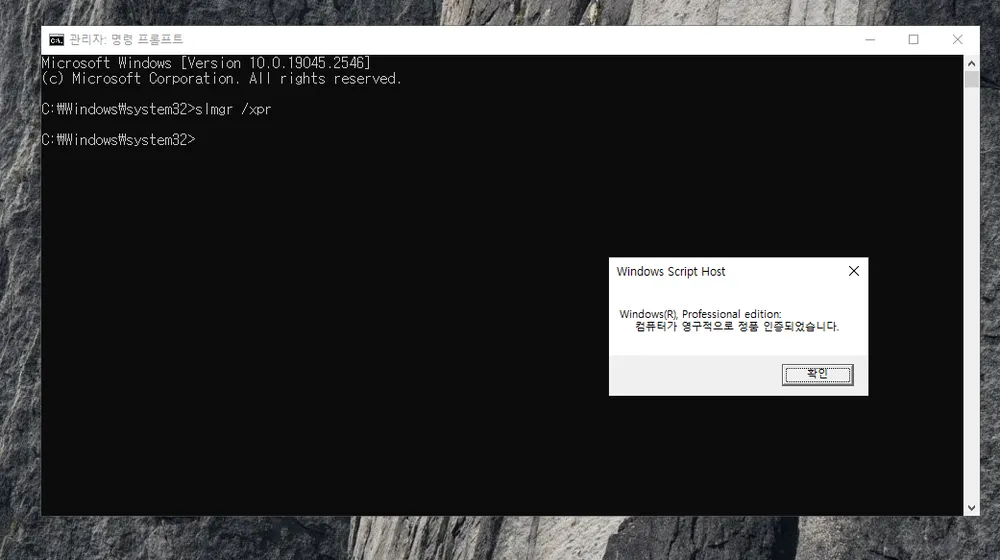Click the 확인 button in the dialog
Image resolution: width=1000 pixels, height=560 pixels.
click(x=817, y=374)
